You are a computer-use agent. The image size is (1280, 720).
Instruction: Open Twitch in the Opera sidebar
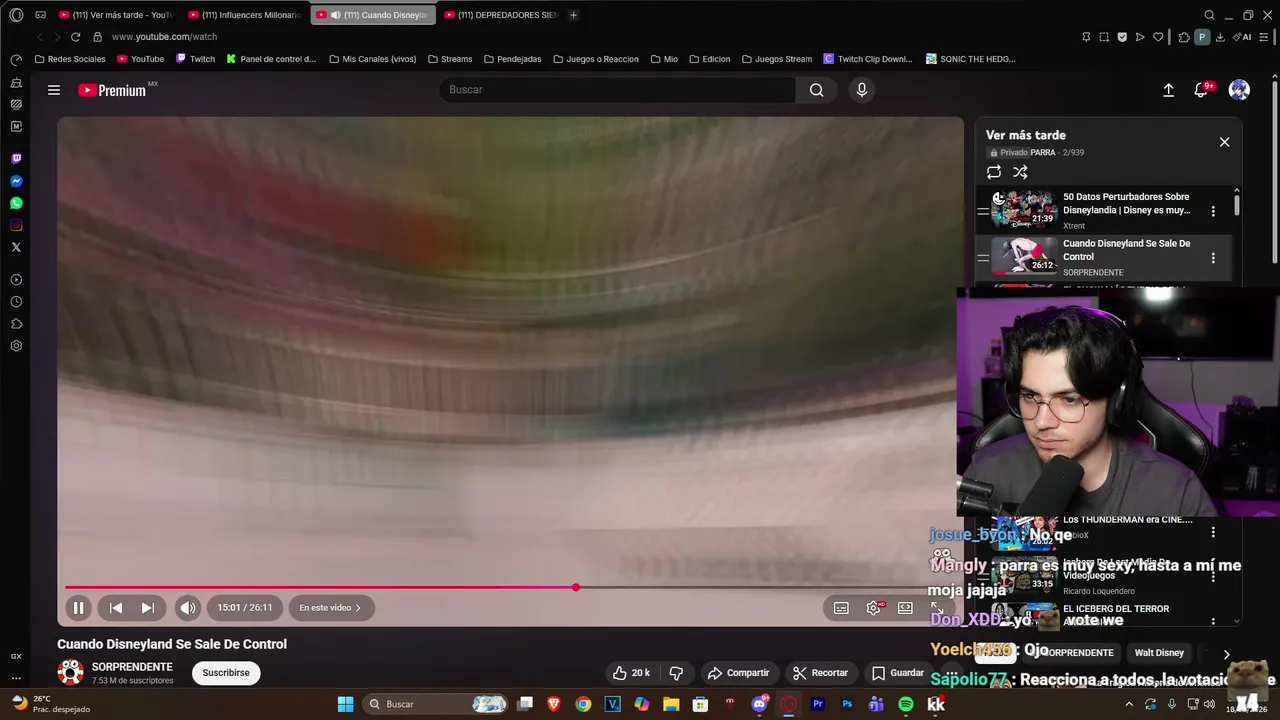pyautogui.click(x=16, y=159)
